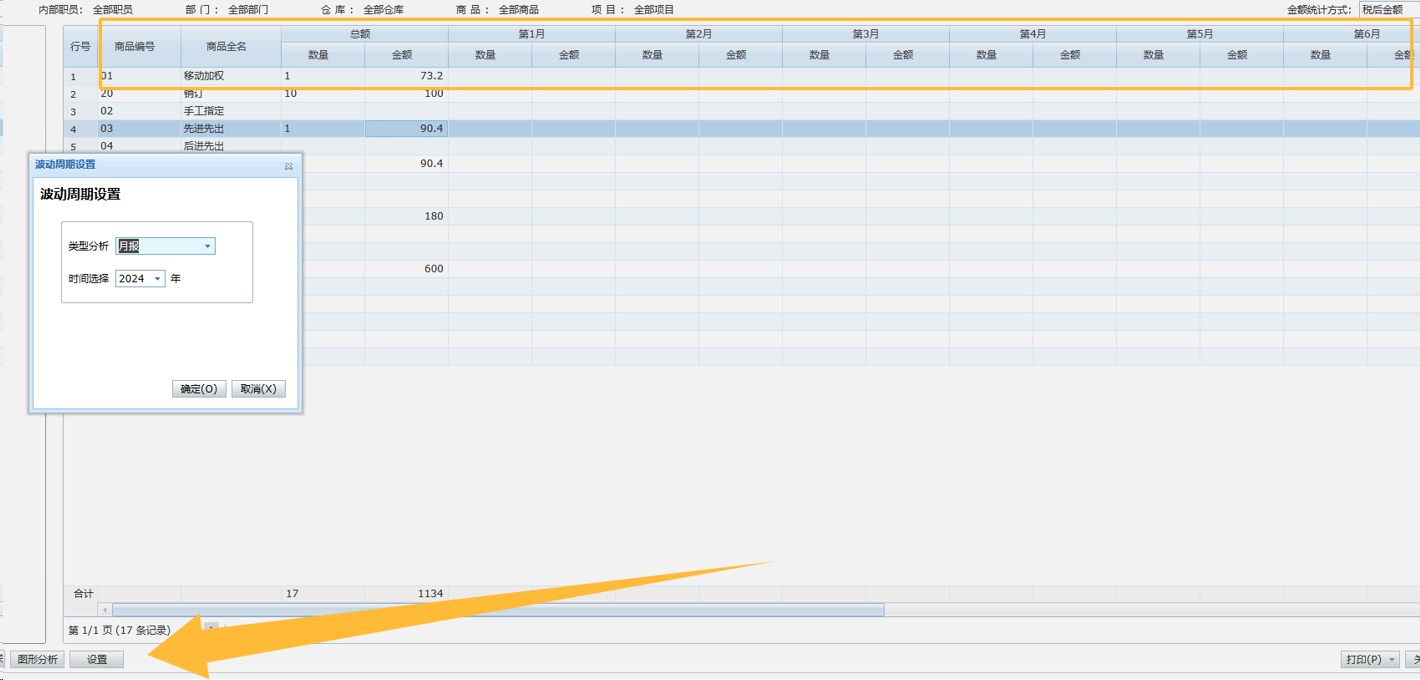Open the 图形分析 chart analysis button

[38, 660]
